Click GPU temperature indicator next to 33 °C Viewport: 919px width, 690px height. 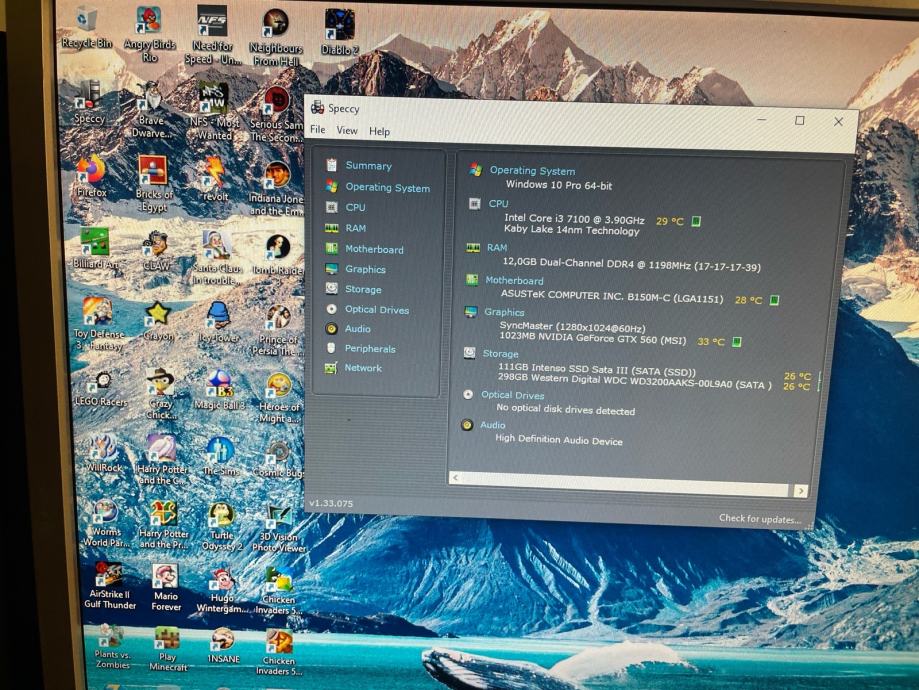[x=737, y=342]
